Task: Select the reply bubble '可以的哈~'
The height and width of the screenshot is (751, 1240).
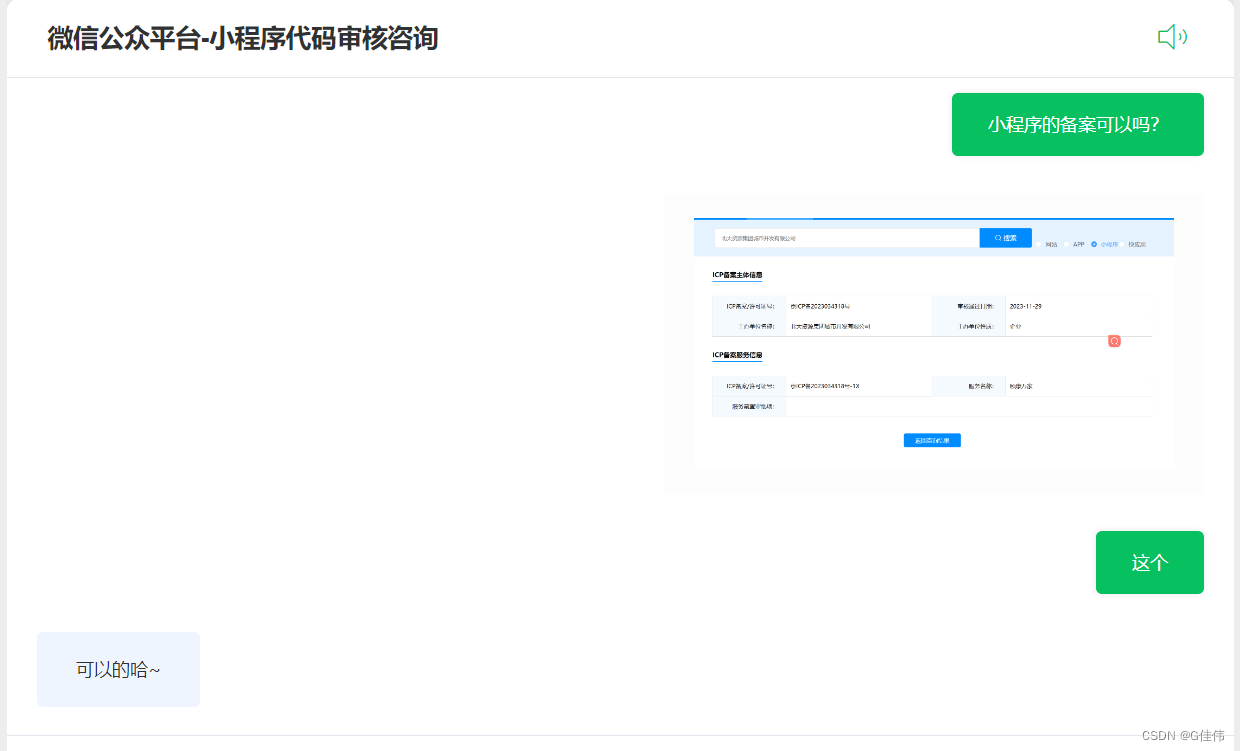Action: (x=118, y=670)
